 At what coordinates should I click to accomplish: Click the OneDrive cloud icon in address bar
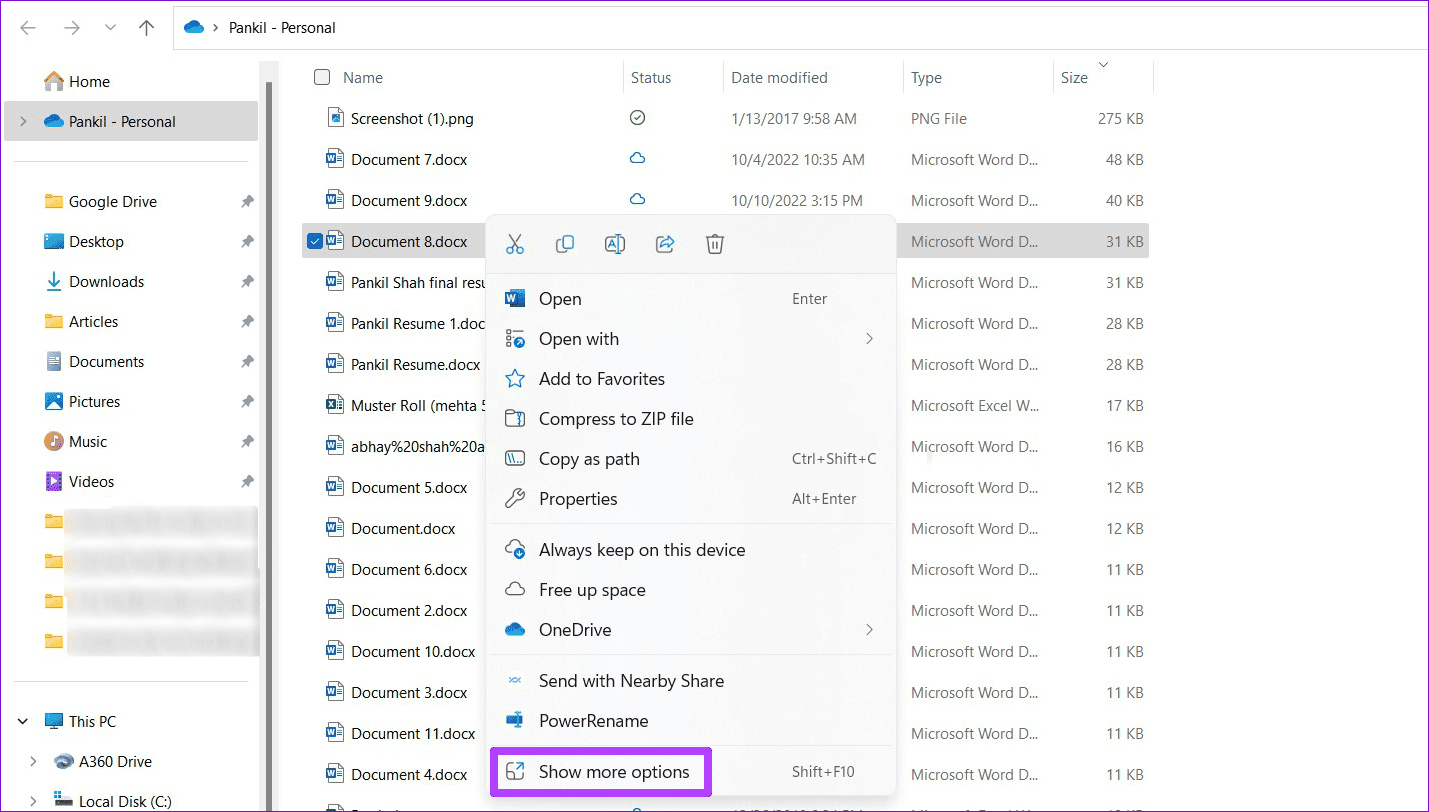click(x=194, y=28)
